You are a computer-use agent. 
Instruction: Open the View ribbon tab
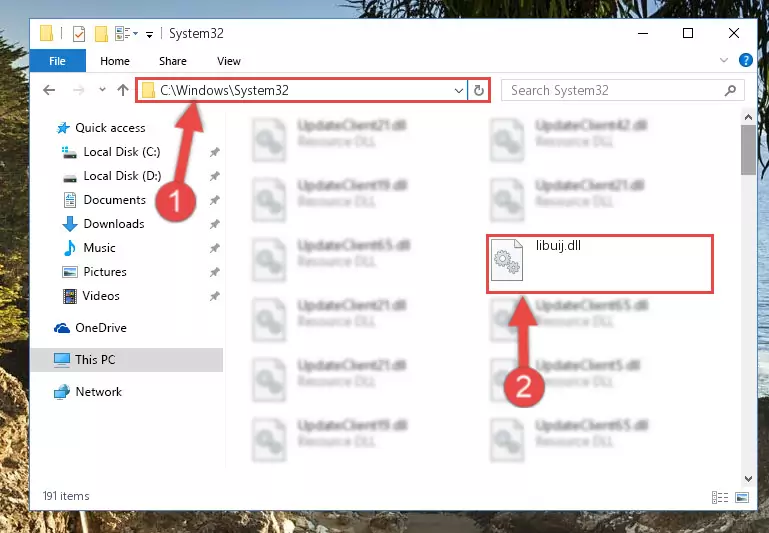point(229,61)
